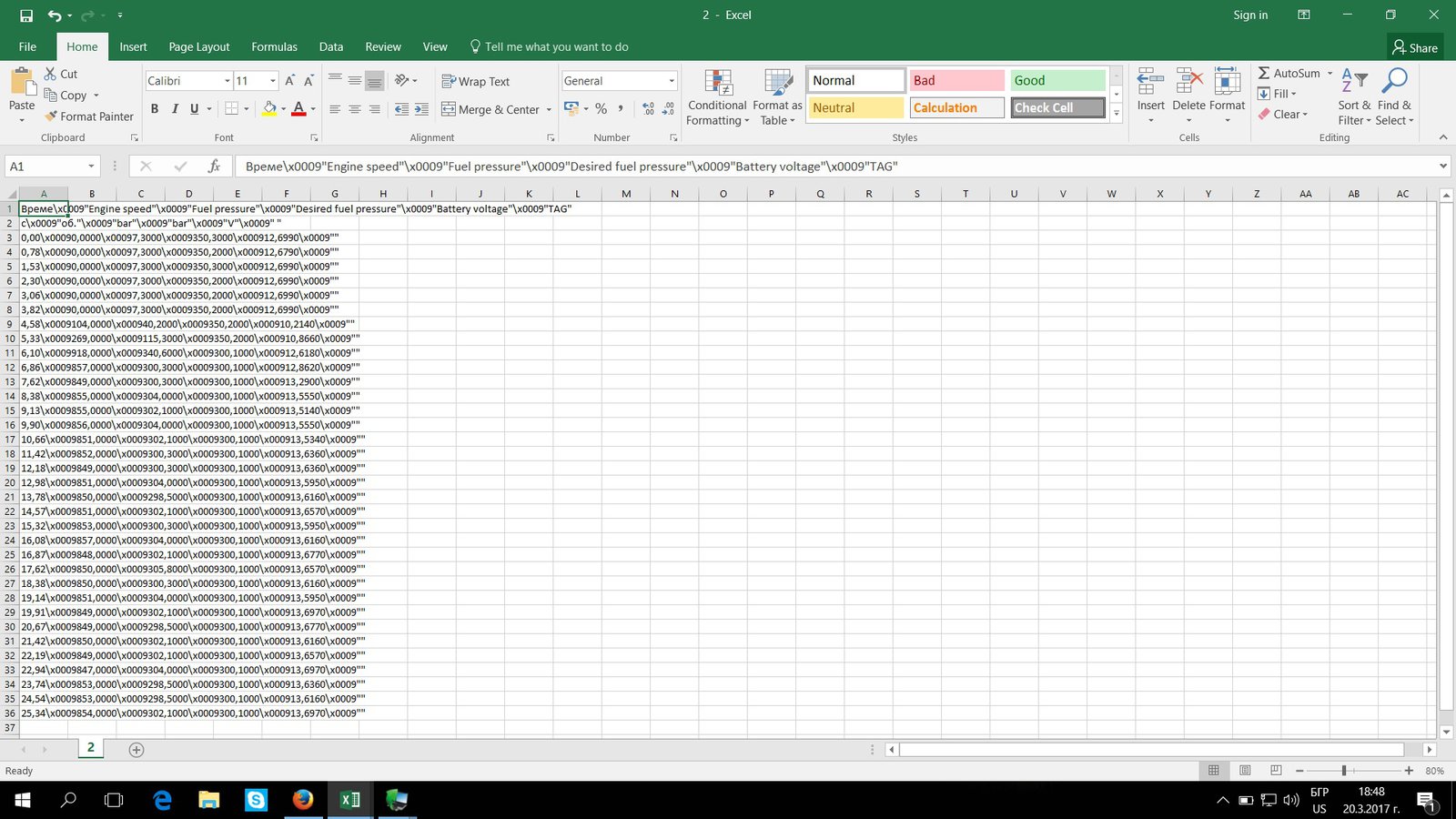Save the workbook with floppy disk icon
This screenshot has height=819, width=1456.
click(26, 15)
